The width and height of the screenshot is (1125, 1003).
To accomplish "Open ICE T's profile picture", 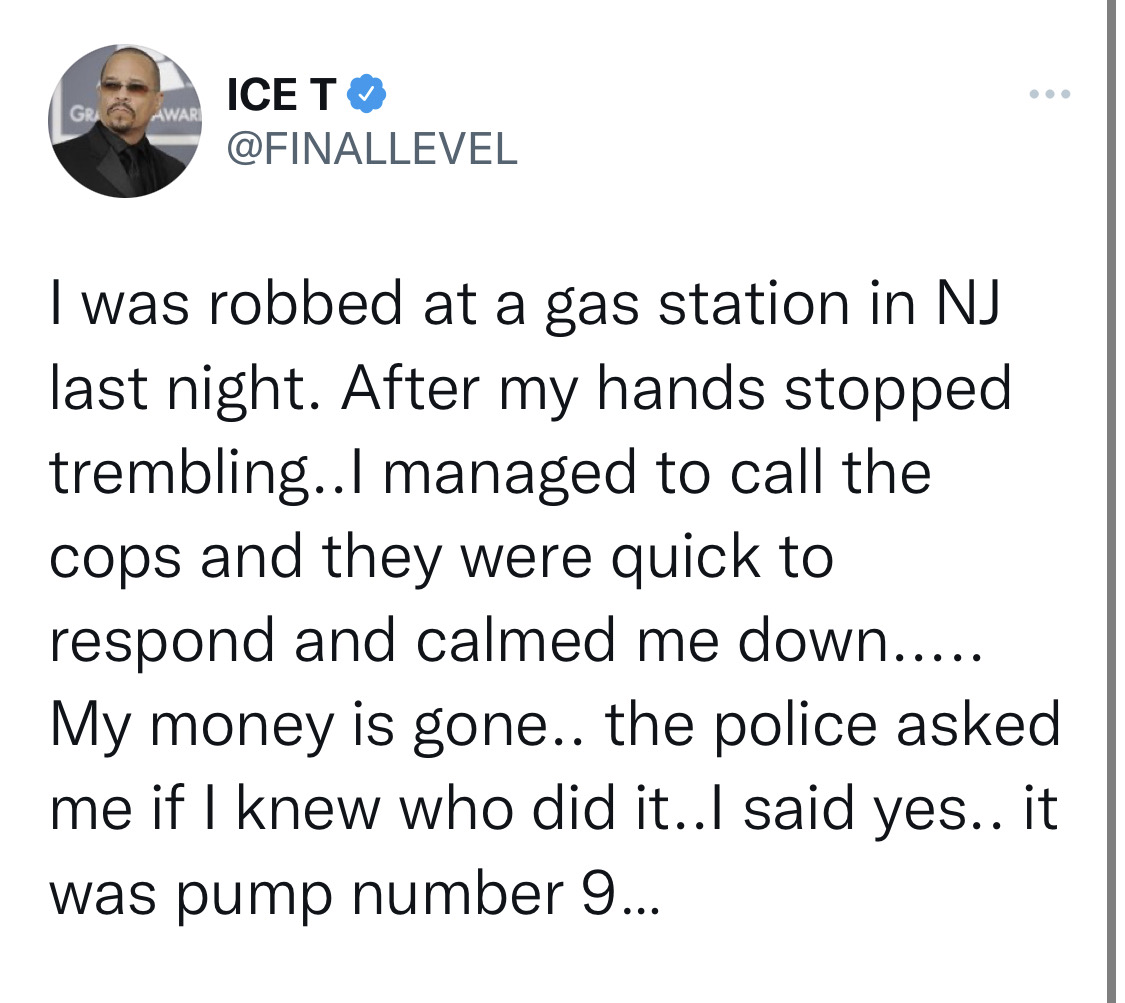I will pyautogui.click(x=125, y=121).
